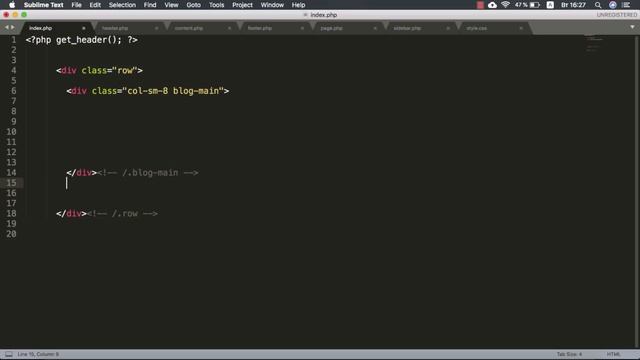Click the /.row comment on line 18

pyautogui.click(x=122, y=213)
